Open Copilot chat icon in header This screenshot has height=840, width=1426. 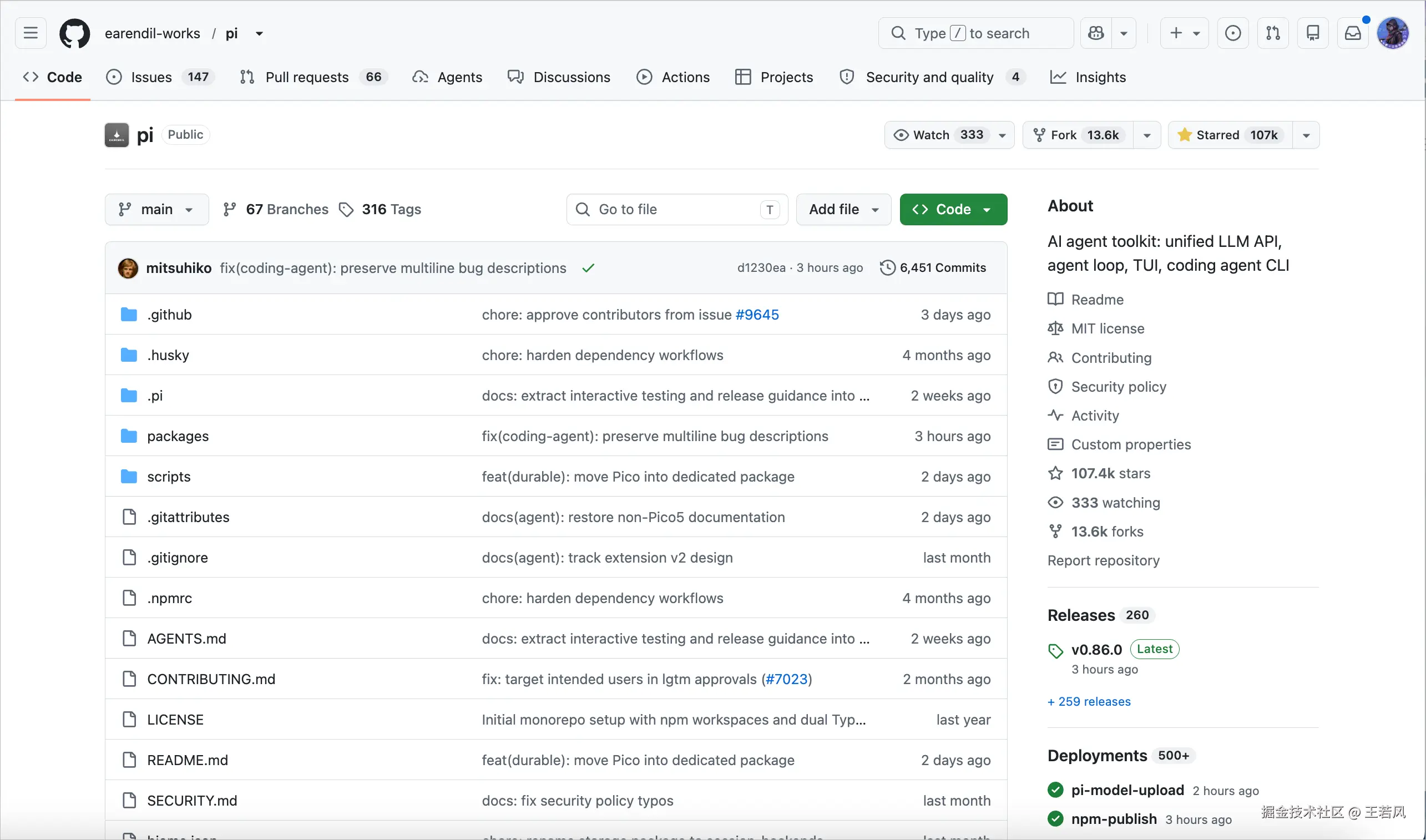point(1096,33)
